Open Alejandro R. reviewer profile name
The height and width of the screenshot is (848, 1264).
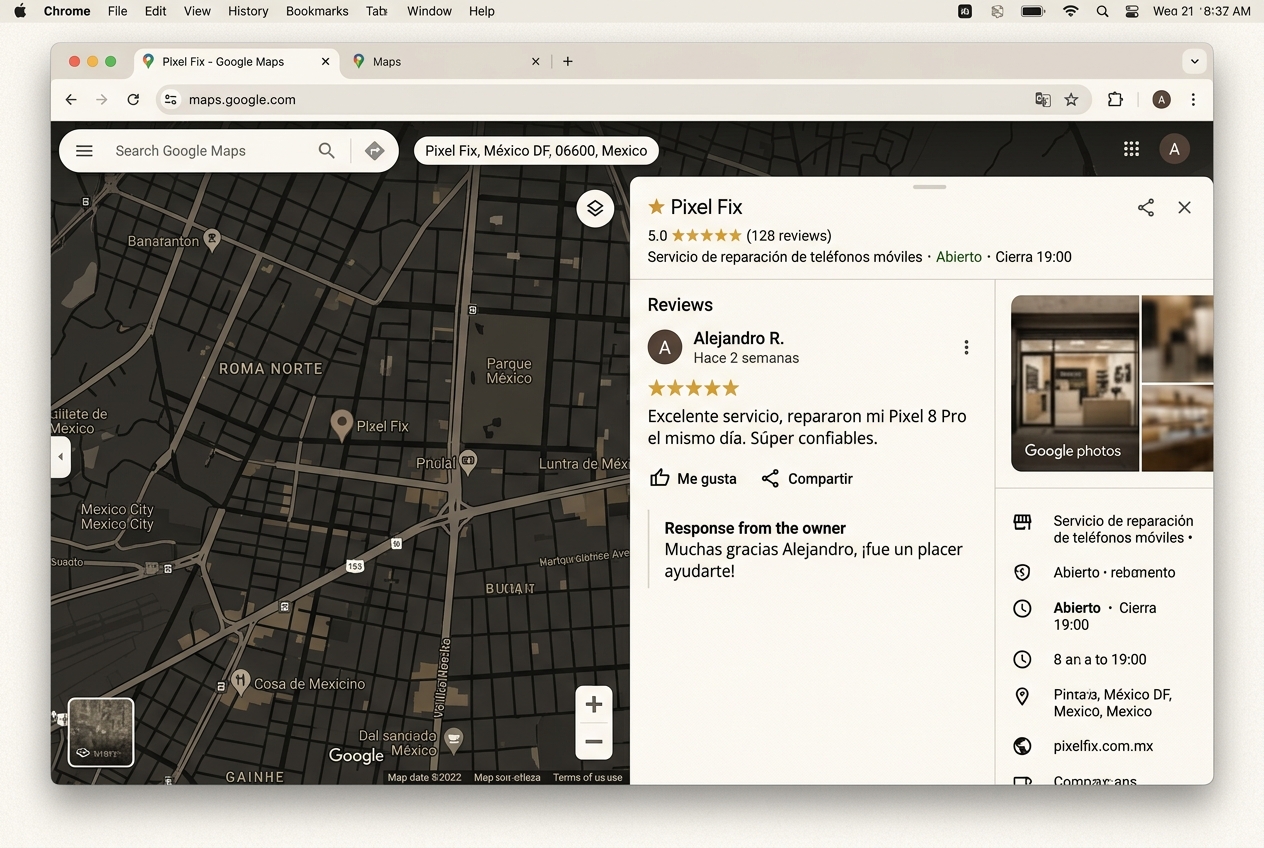[738, 338]
